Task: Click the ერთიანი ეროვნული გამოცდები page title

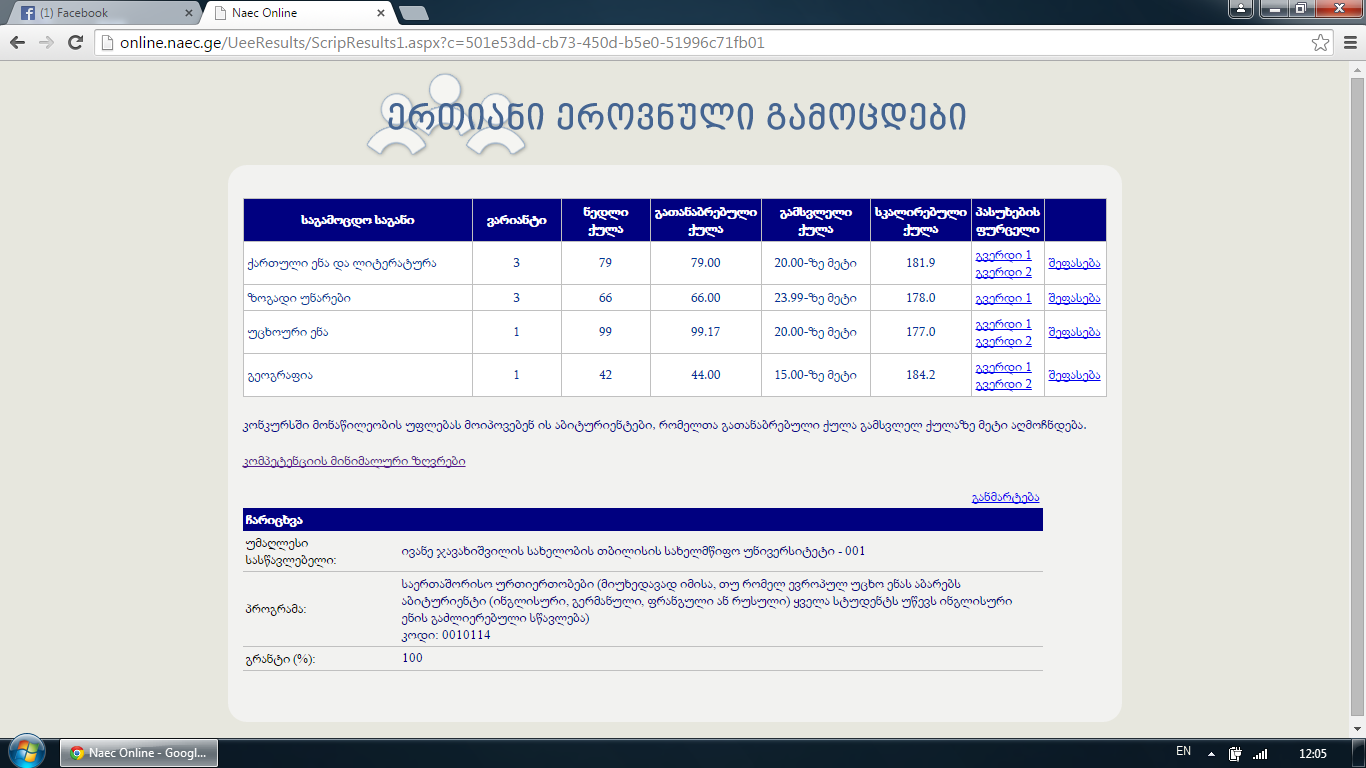Action: (x=676, y=117)
